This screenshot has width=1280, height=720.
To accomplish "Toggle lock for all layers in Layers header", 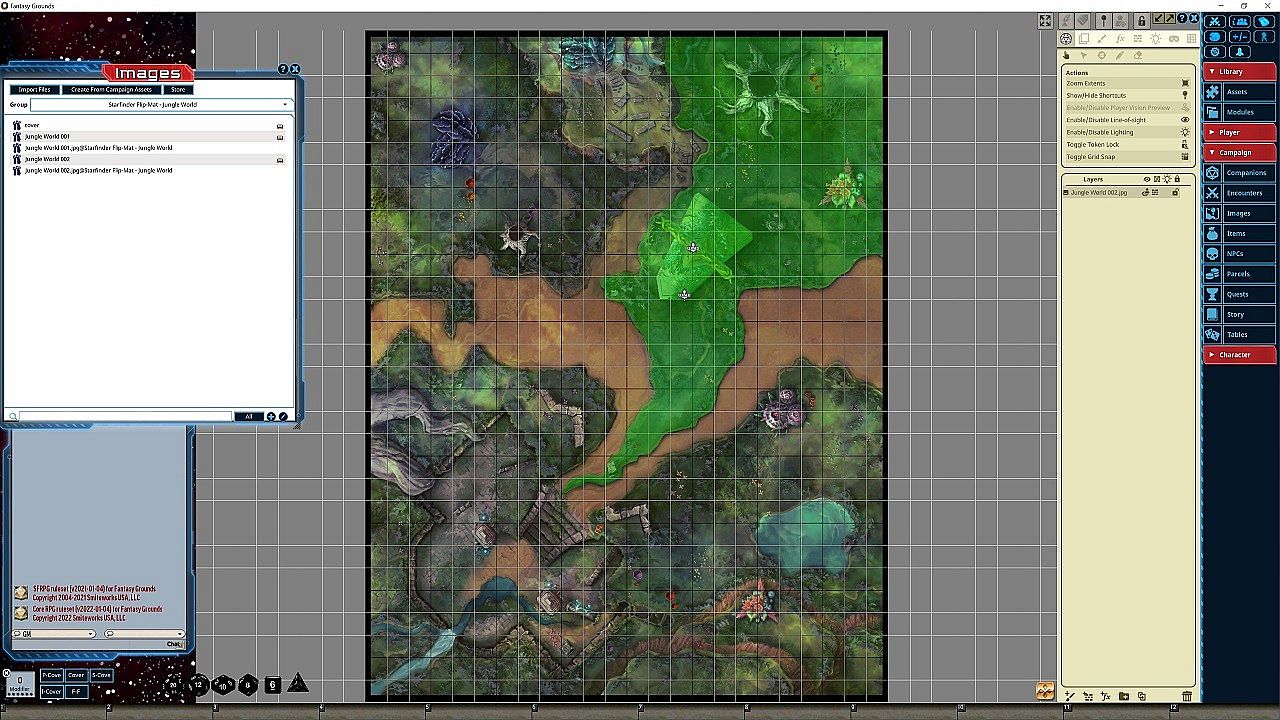I will (x=1177, y=179).
